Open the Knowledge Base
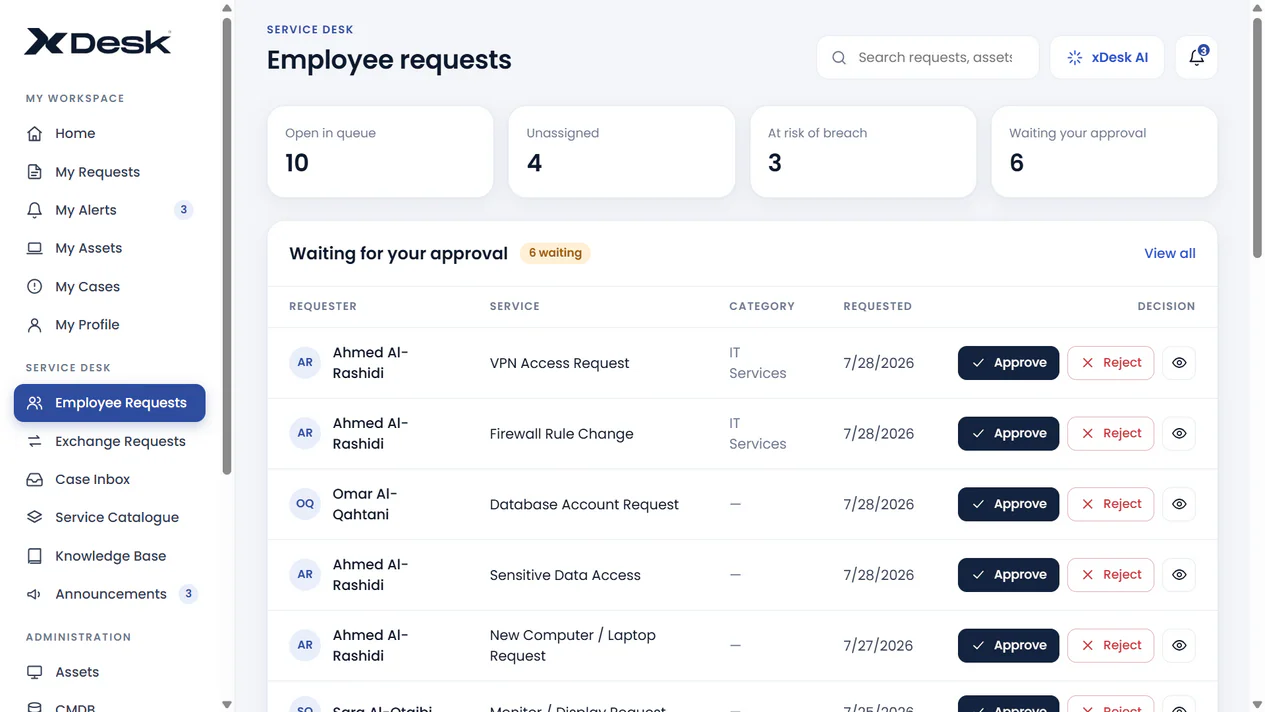Image resolution: width=1265 pixels, height=712 pixels. point(110,556)
